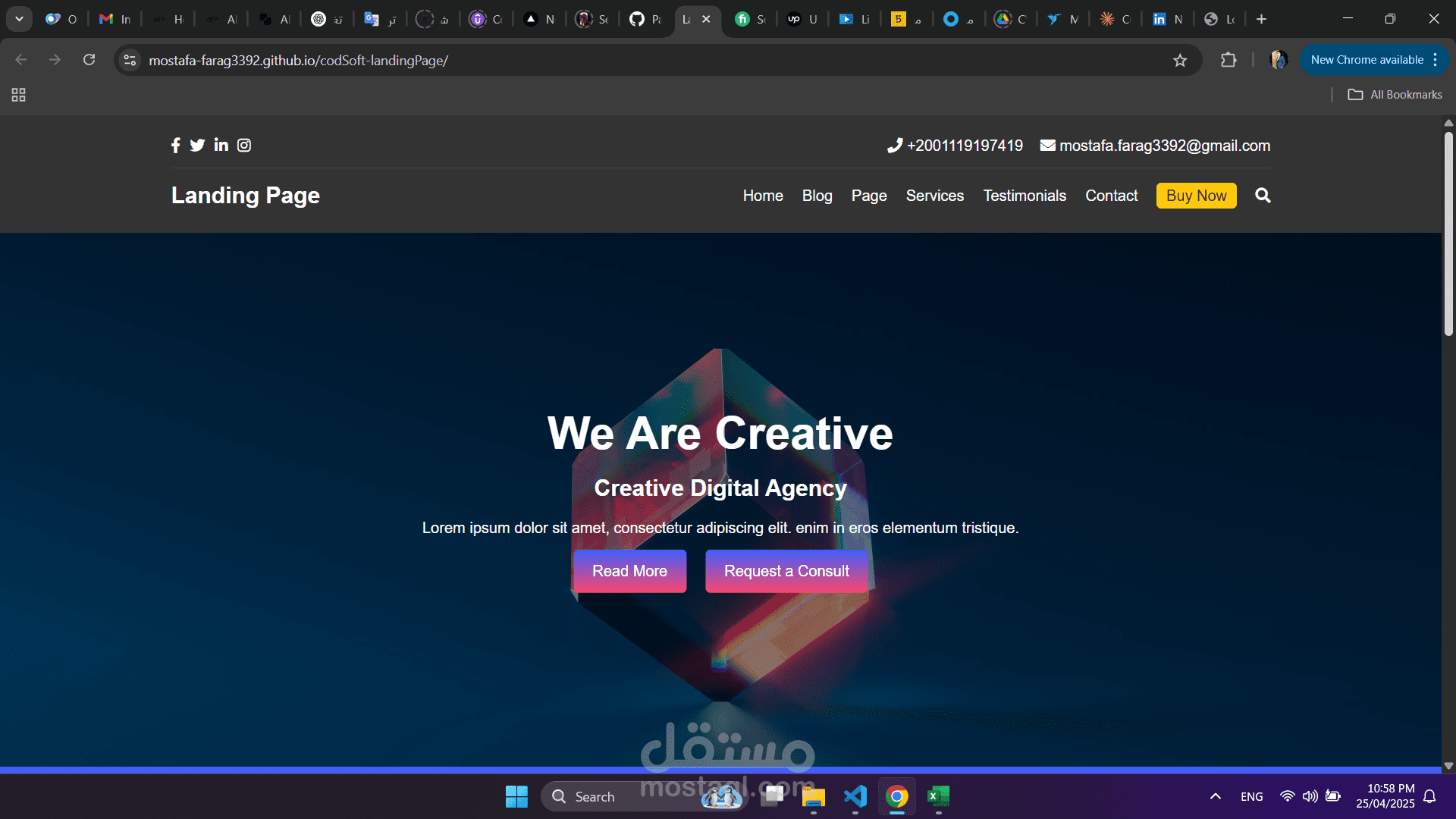The height and width of the screenshot is (819, 1456).
Task: Click the volume icon to adjust mute
Action: tap(1311, 796)
